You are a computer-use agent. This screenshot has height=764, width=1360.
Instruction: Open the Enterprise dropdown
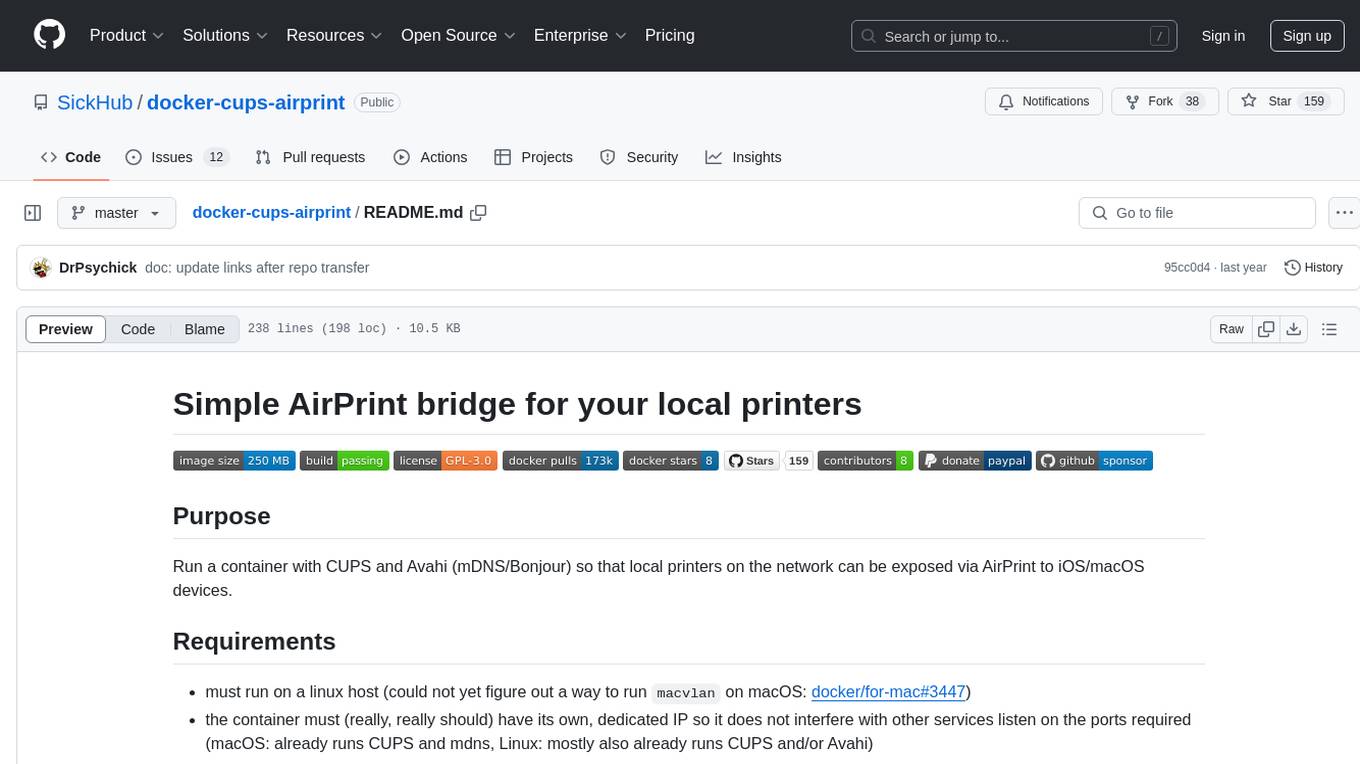tap(580, 35)
